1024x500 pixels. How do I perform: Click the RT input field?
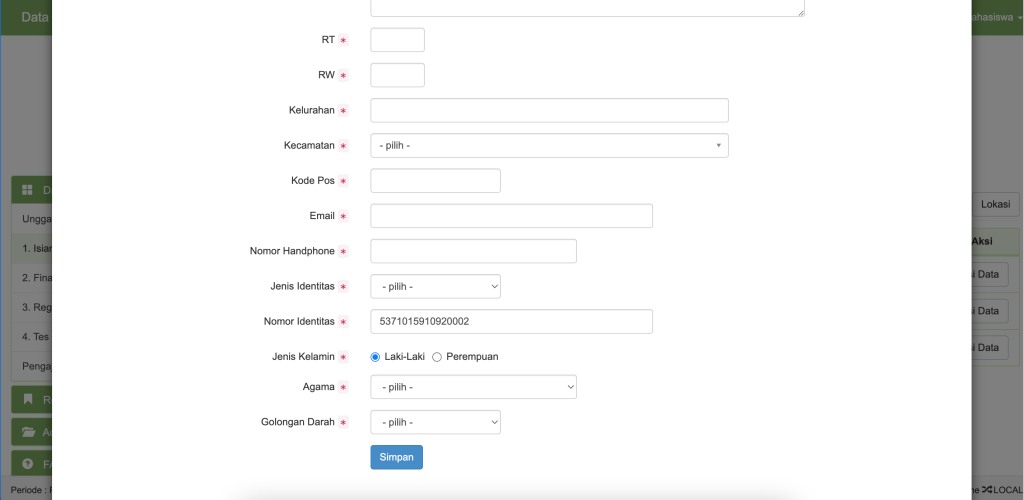pyautogui.click(x=397, y=40)
